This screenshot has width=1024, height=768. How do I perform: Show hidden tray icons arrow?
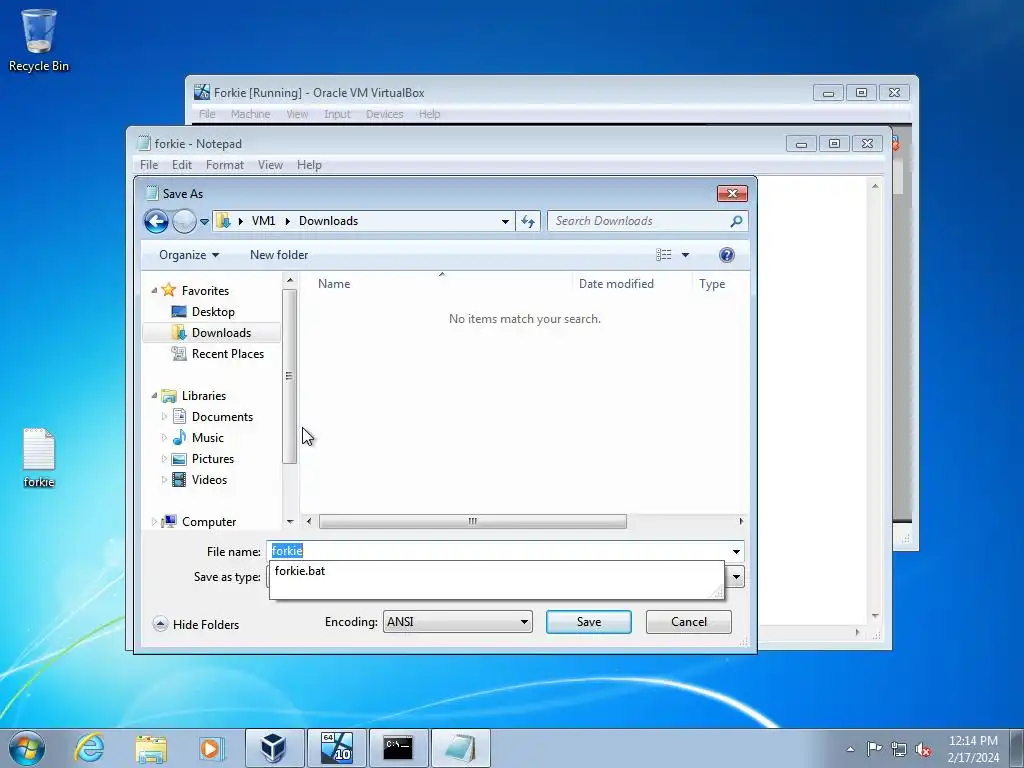click(x=850, y=749)
